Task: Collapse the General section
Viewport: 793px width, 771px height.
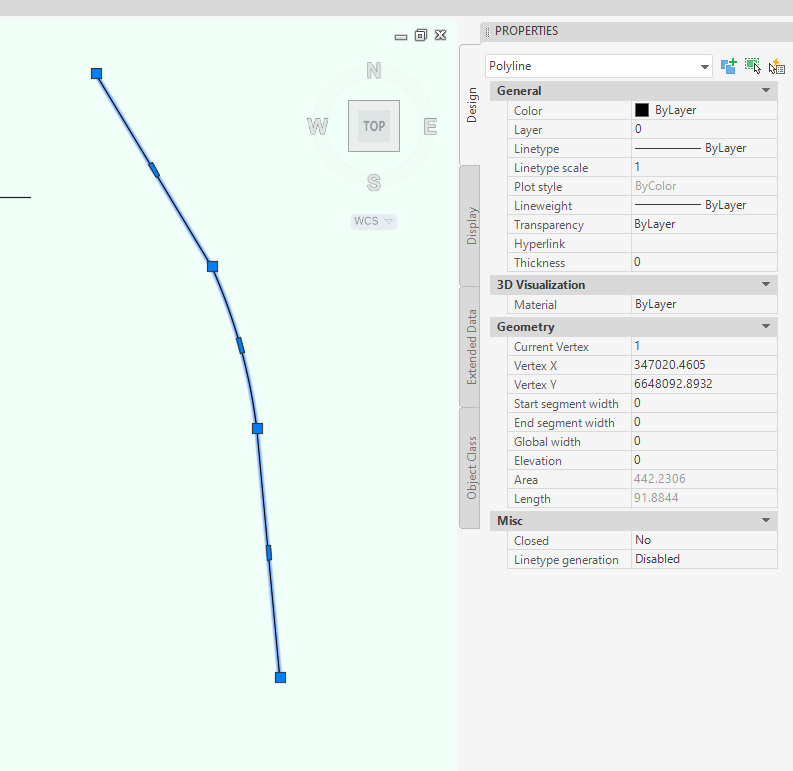Action: point(766,91)
